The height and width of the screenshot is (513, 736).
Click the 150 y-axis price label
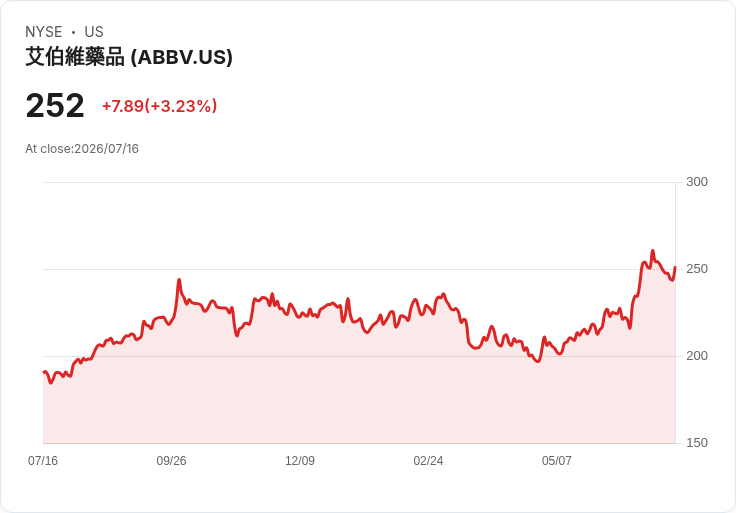tap(697, 443)
